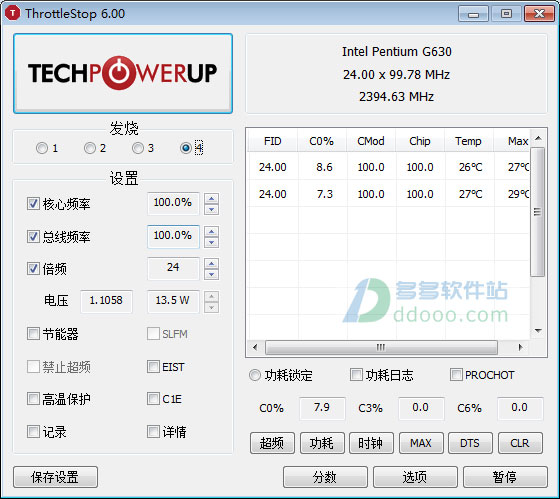The image size is (560, 499).
Task: Click the FID column header
Action: [272, 141]
